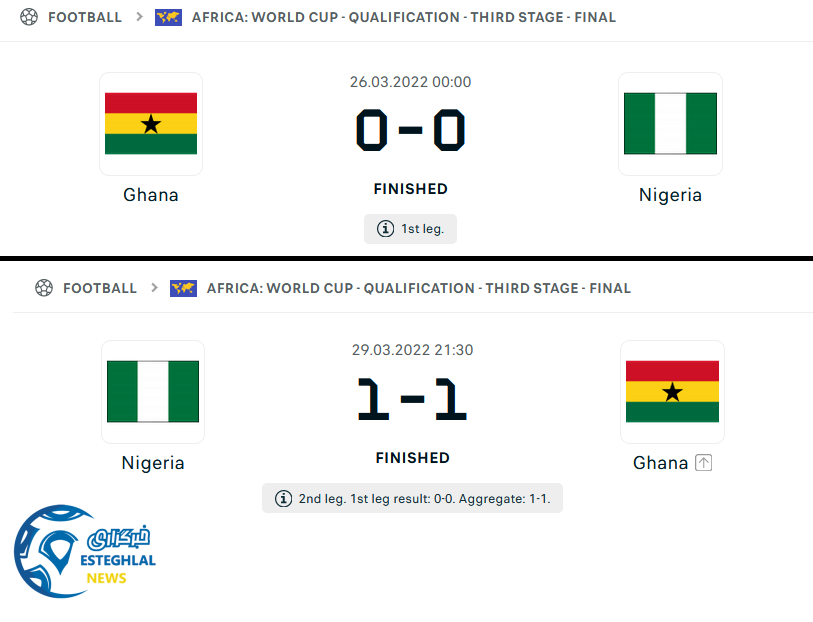Open the Africa World Cup Qualification link for the 1st leg

[x=403, y=17]
